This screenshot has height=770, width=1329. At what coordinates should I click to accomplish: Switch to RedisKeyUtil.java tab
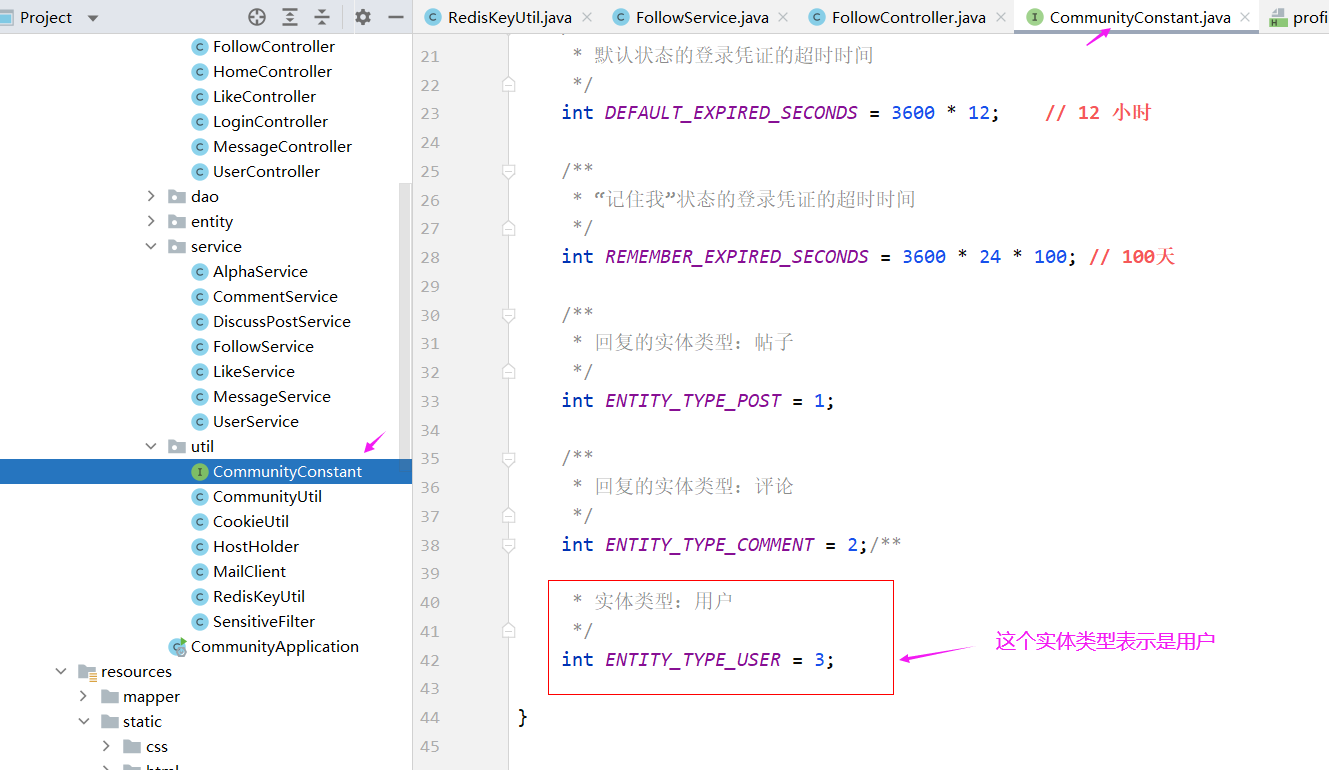tap(508, 17)
